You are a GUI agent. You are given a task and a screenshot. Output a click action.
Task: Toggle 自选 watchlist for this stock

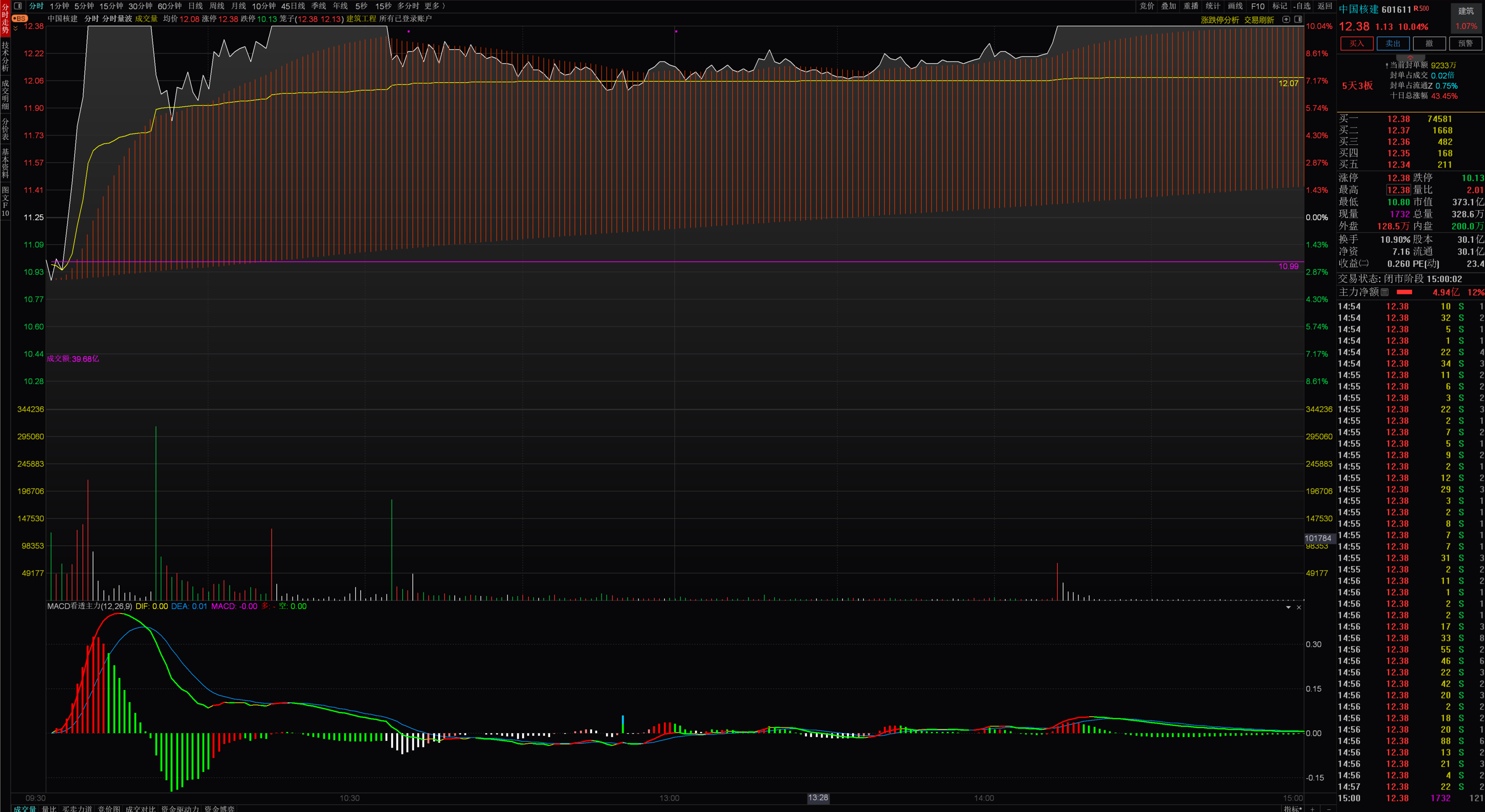click(1302, 6)
